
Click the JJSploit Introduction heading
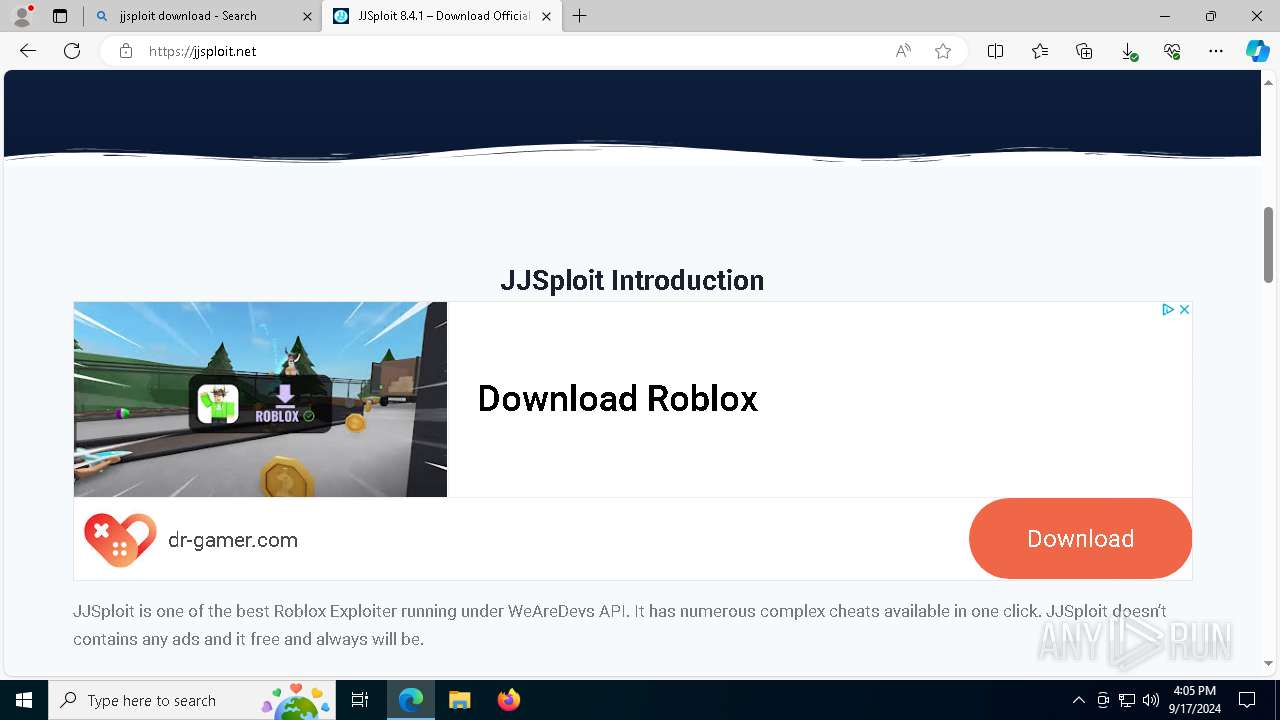click(632, 280)
